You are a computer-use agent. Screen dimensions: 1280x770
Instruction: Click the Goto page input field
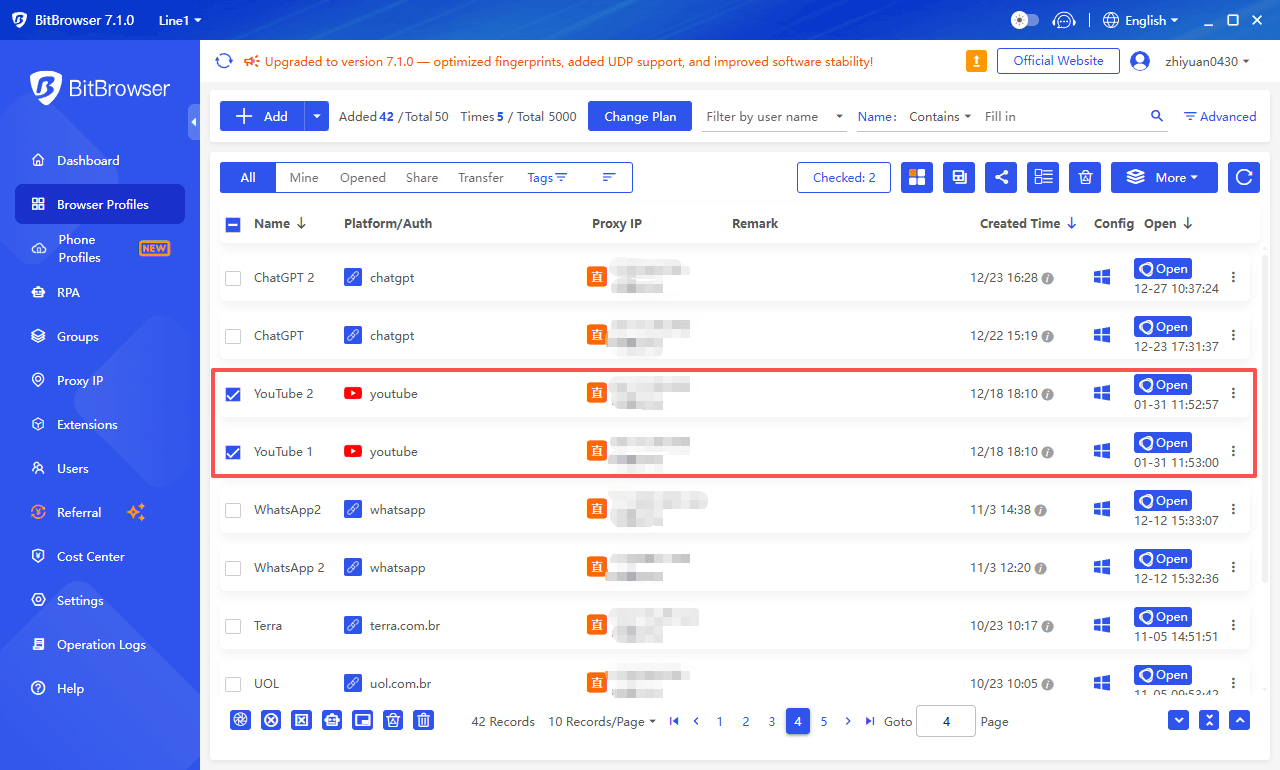click(x=945, y=721)
